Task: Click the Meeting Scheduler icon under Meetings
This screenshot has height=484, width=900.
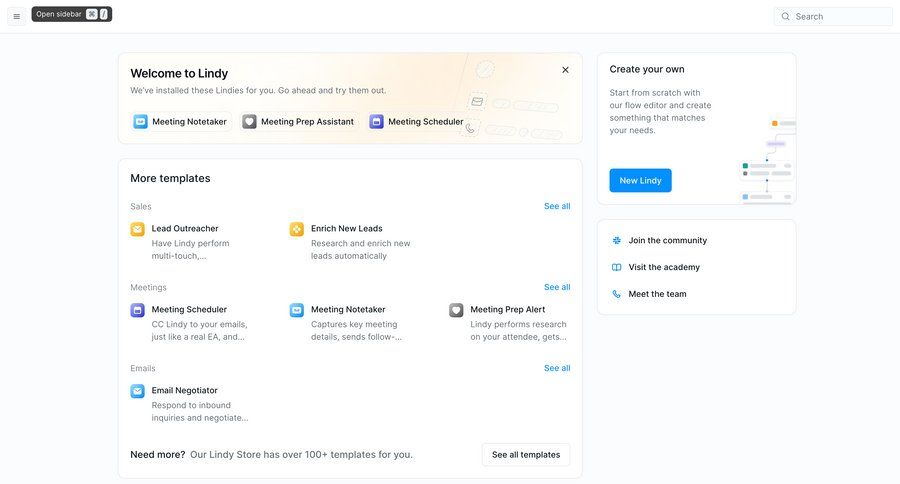Action: point(138,310)
